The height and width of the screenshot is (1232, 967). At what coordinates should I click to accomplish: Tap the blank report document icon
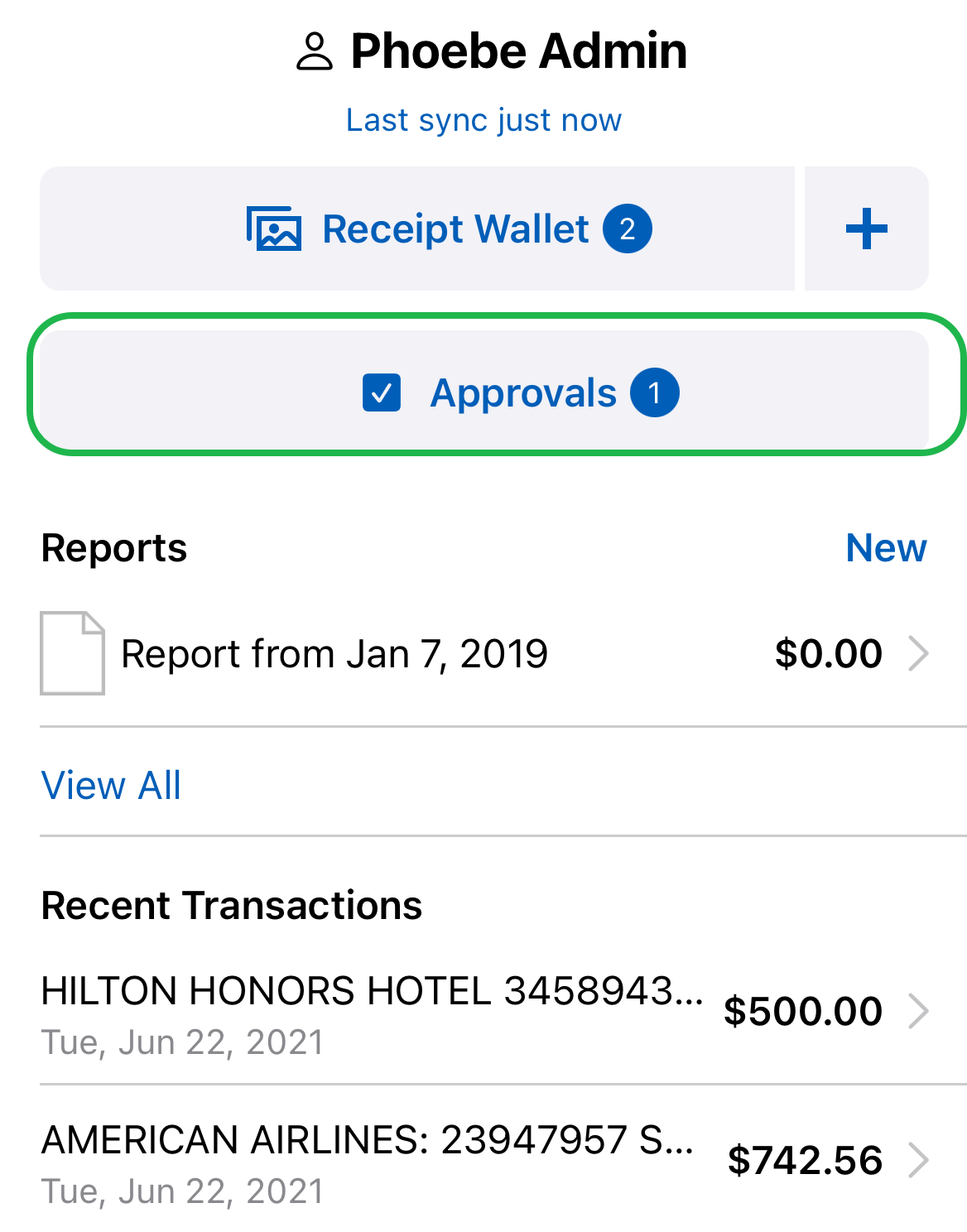pos(73,652)
